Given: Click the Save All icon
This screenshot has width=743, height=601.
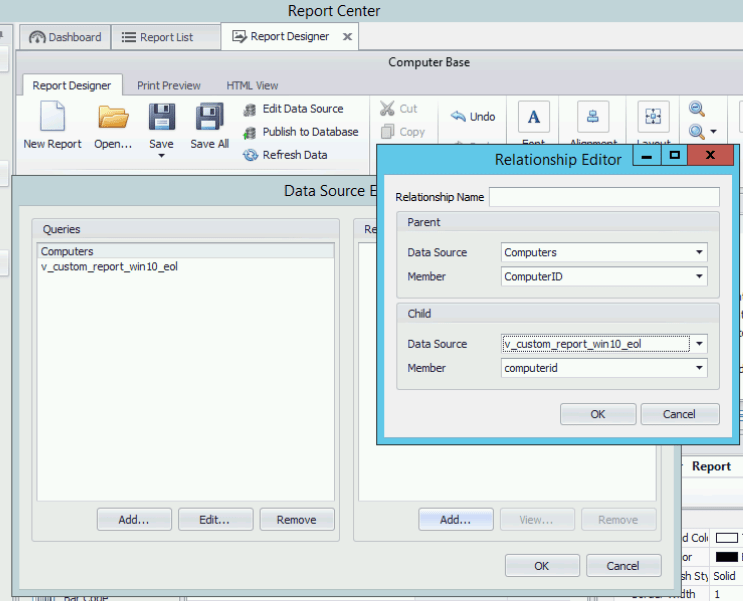Looking at the screenshot, I should click(209, 118).
